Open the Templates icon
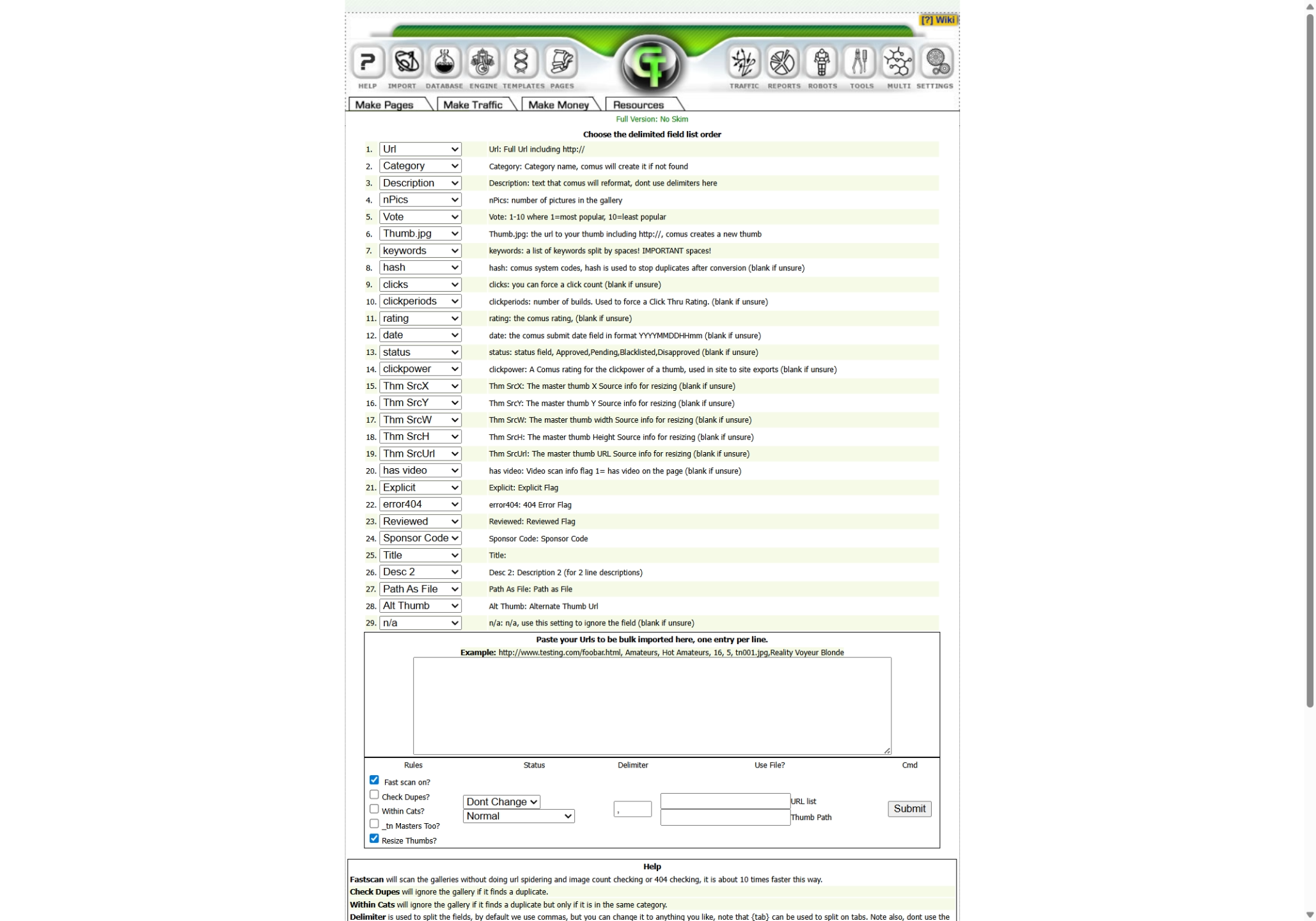Screen dimensions: 1316x921 (x=522, y=62)
